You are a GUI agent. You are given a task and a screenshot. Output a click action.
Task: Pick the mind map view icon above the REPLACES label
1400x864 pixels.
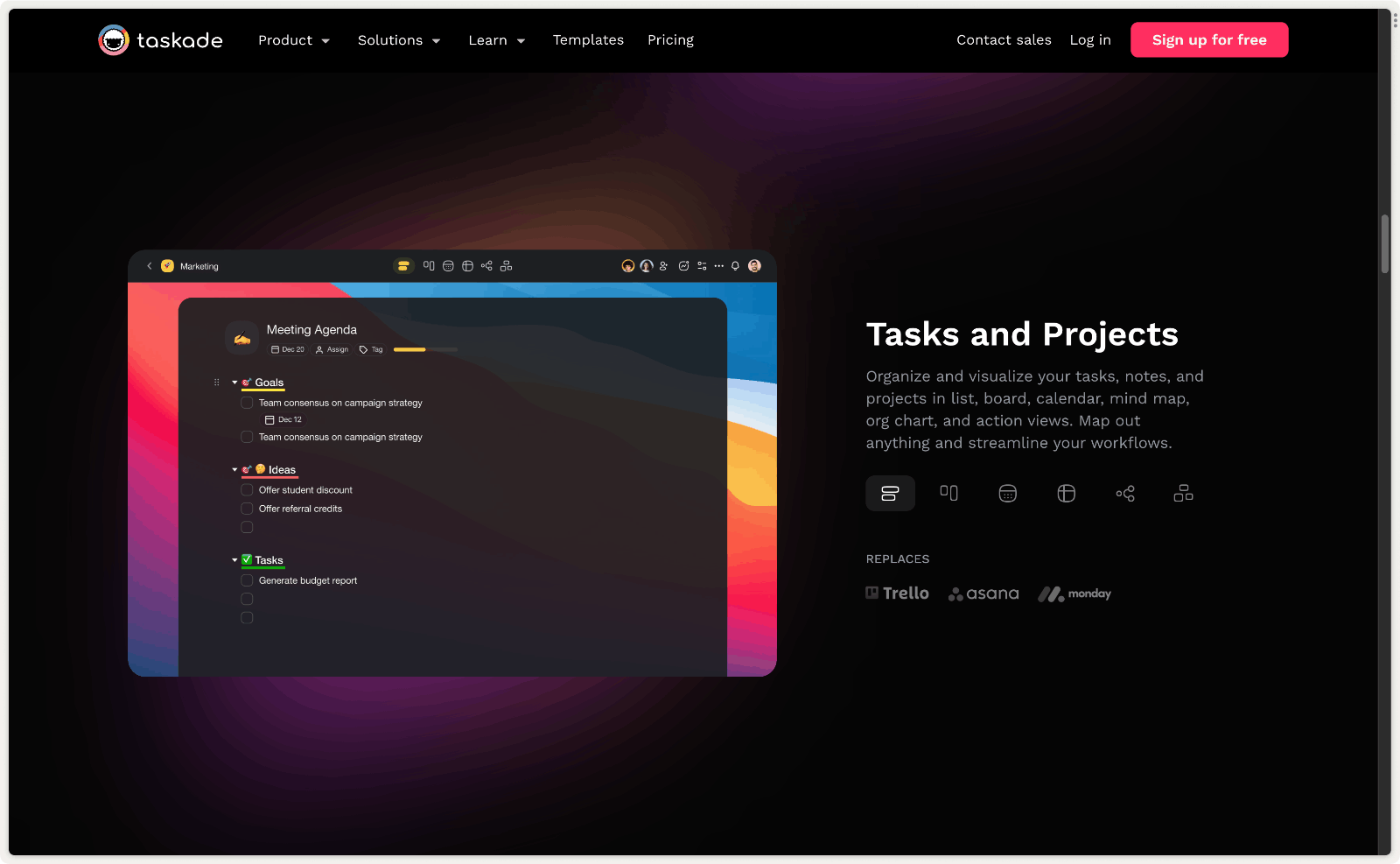tap(1124, 494)
